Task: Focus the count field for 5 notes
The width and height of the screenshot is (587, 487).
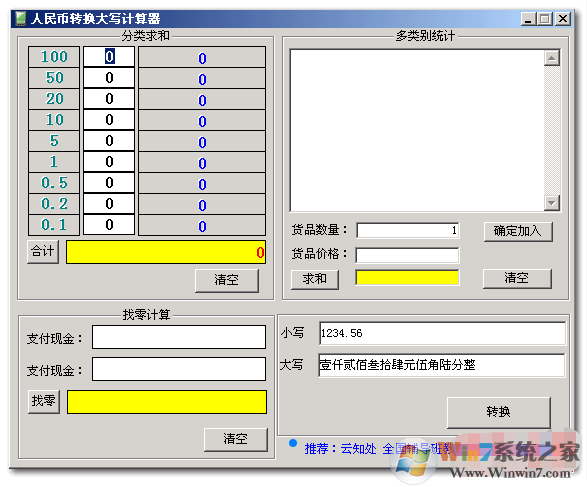Action: (109, 141)
